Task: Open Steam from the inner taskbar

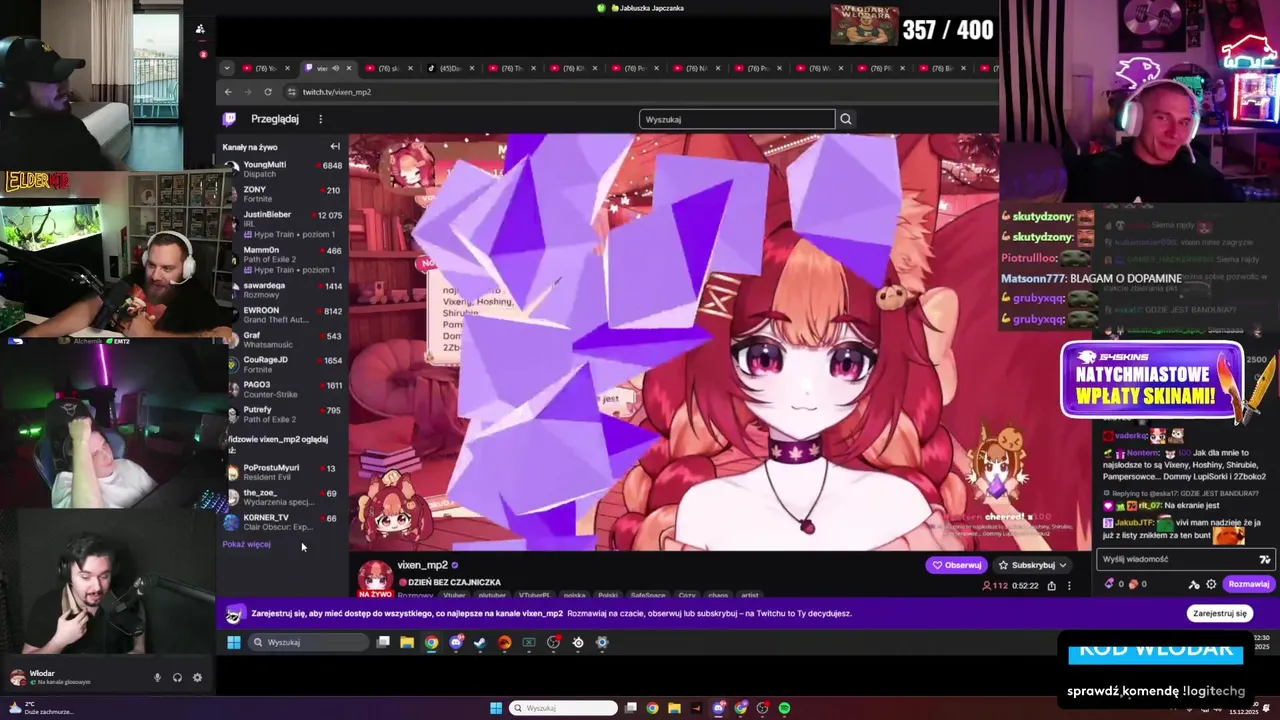Action: pos(480,642)
